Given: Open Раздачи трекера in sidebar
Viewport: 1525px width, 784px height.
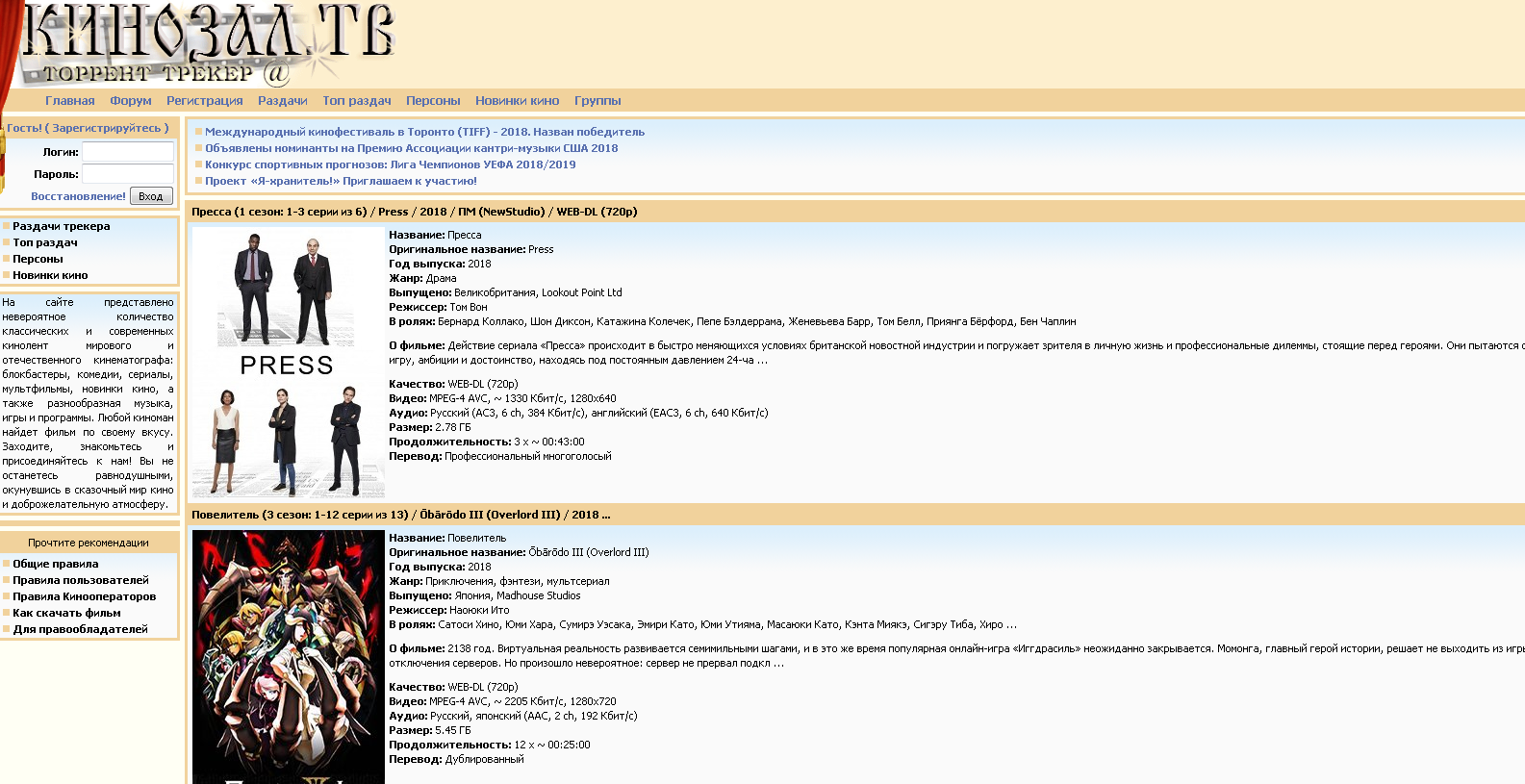Looking at the screenshot, I should click(62, 226).
